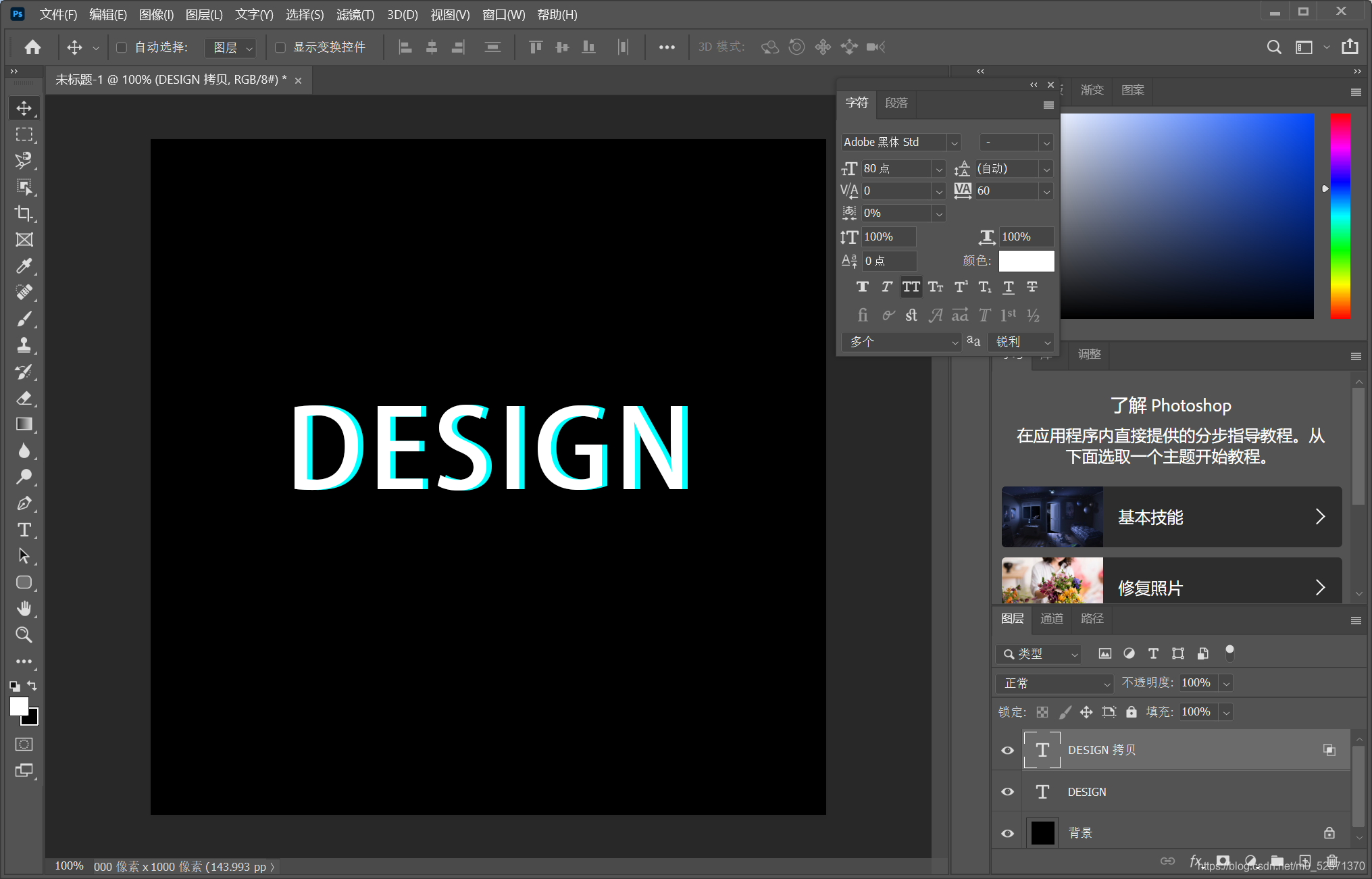
Task: Select the Pen tool
Action: [x=24, y=503]
